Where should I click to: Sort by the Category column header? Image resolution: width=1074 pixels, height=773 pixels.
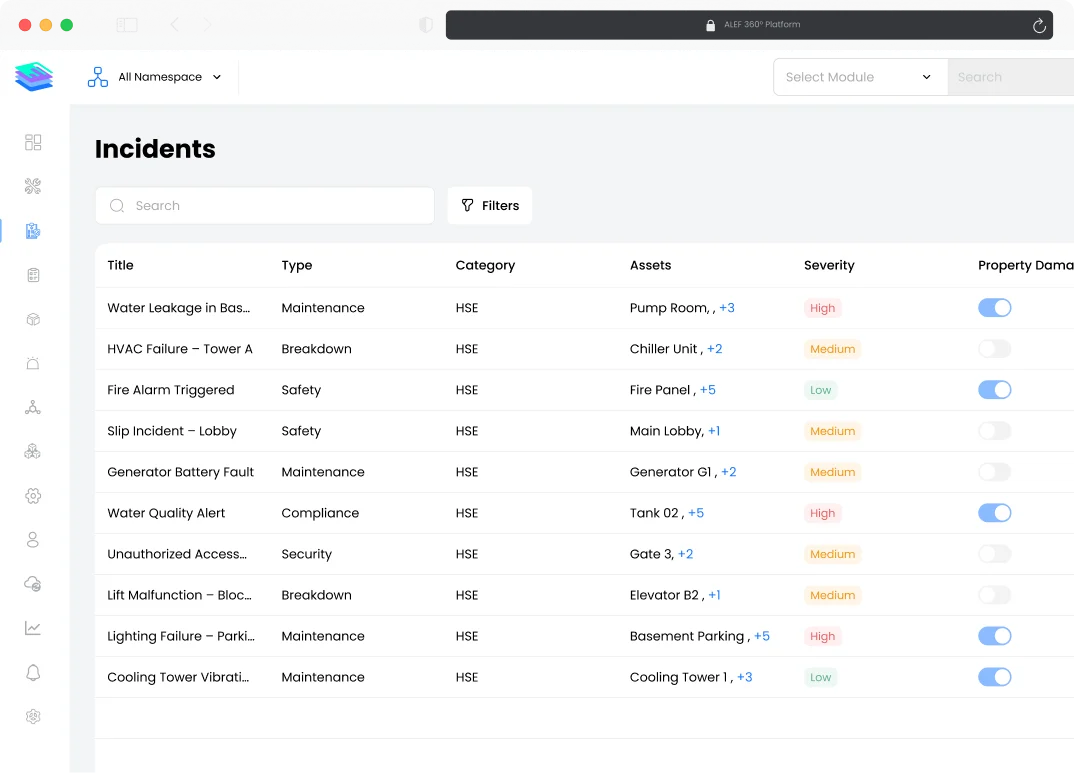pos(485,266)
